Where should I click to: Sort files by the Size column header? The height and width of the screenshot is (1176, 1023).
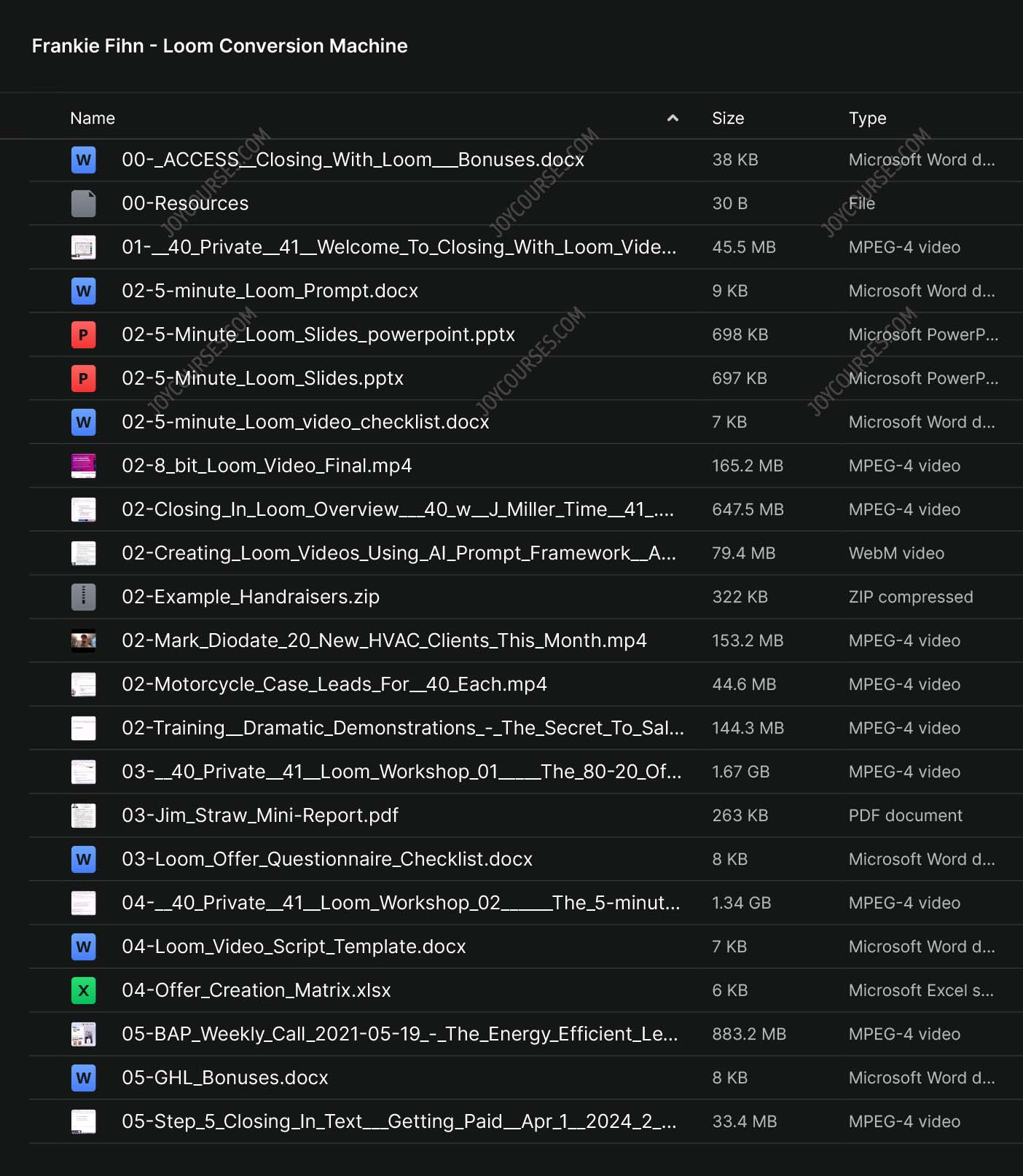pos(728,118)
